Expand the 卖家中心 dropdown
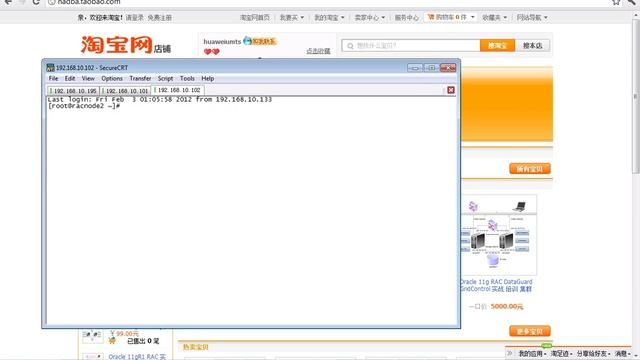Image resolution: width=640 pixels, height=360 pixels. click(x=369, y=18)
